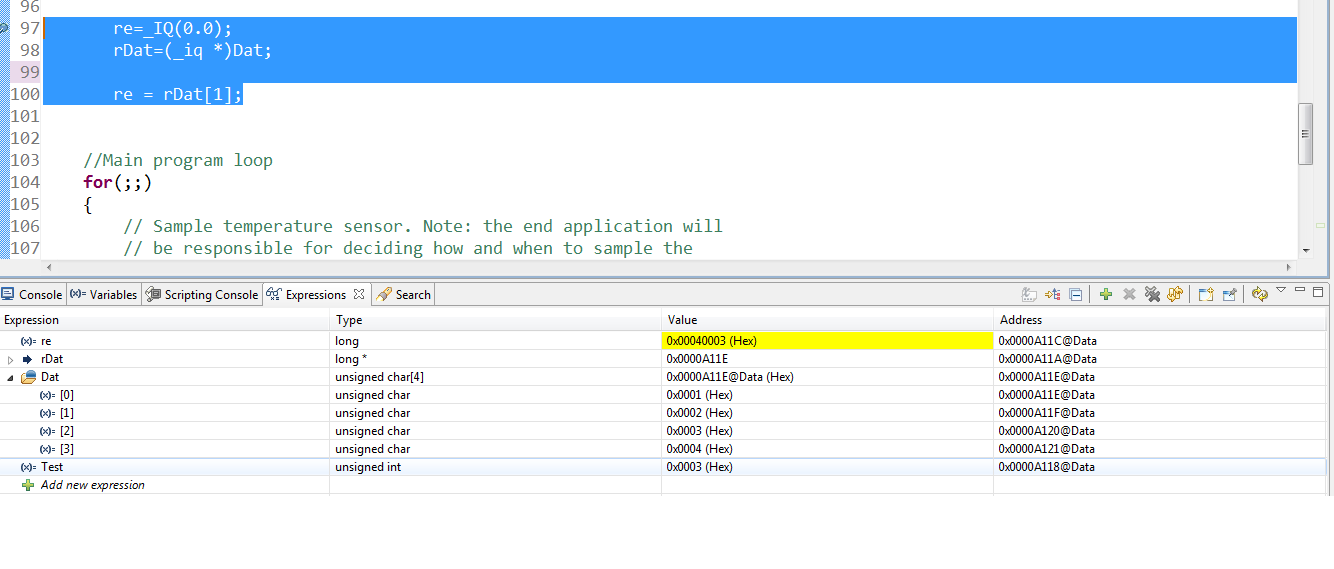This screenshot has width=1334, height=569.
Task: Click the Address column header
Action: click(x=1160, y=320)
